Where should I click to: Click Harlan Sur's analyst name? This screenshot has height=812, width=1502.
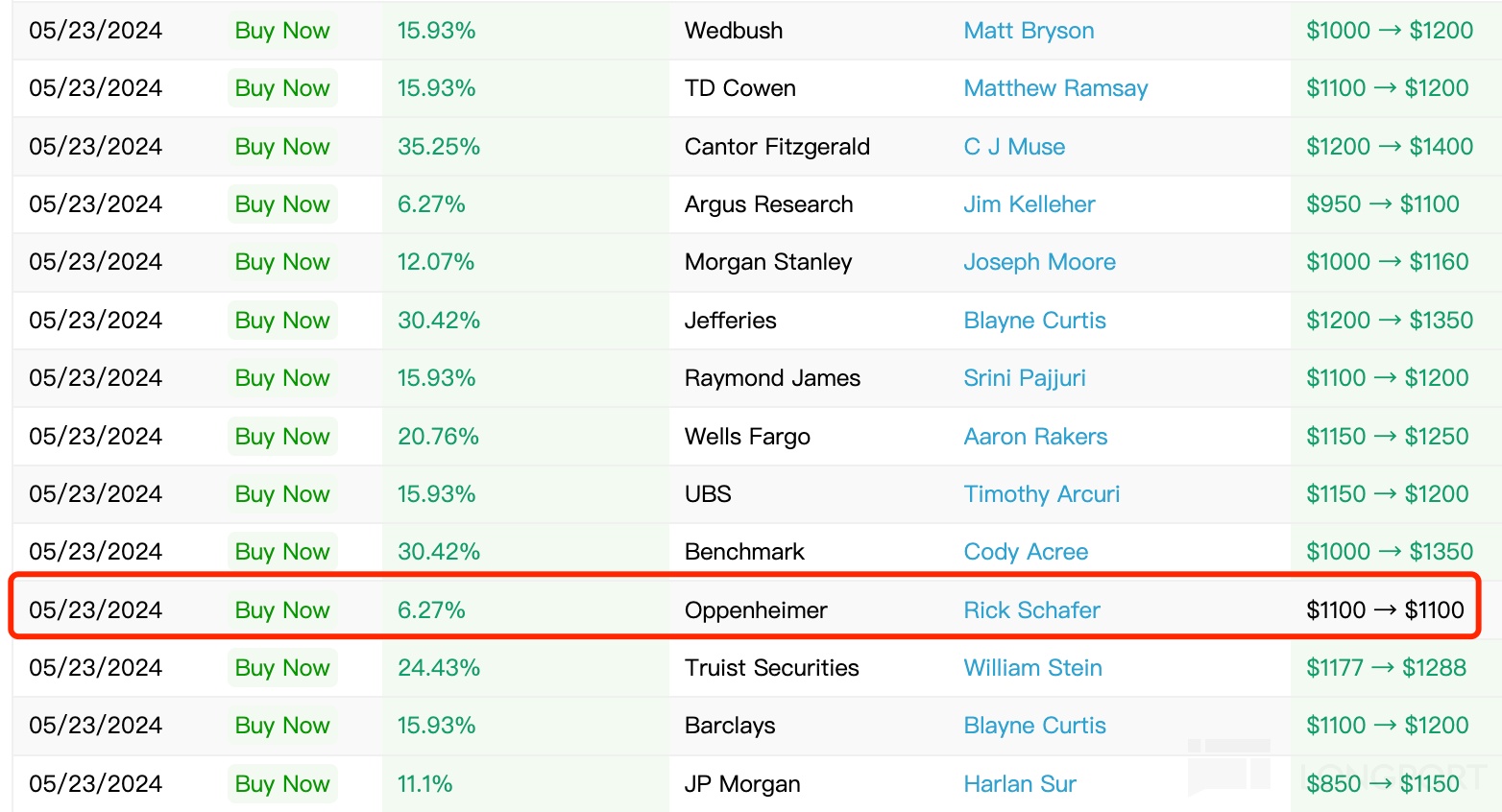[1020, 784]
